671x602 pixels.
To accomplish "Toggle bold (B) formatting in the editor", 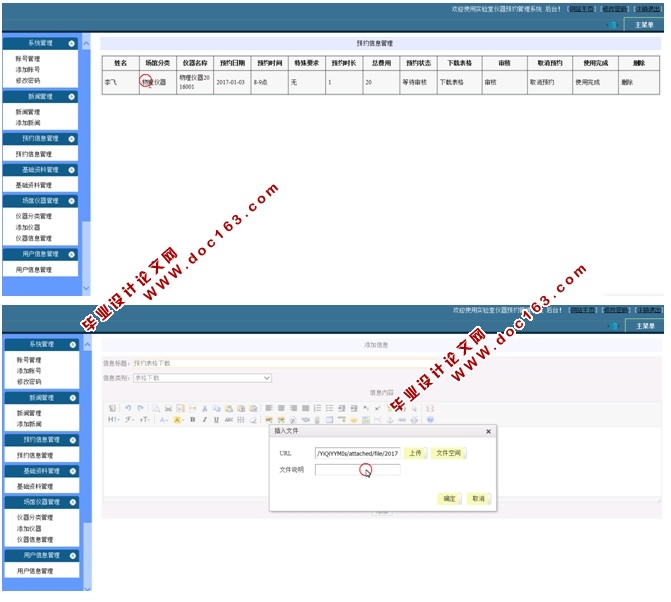I will point(193,420).
